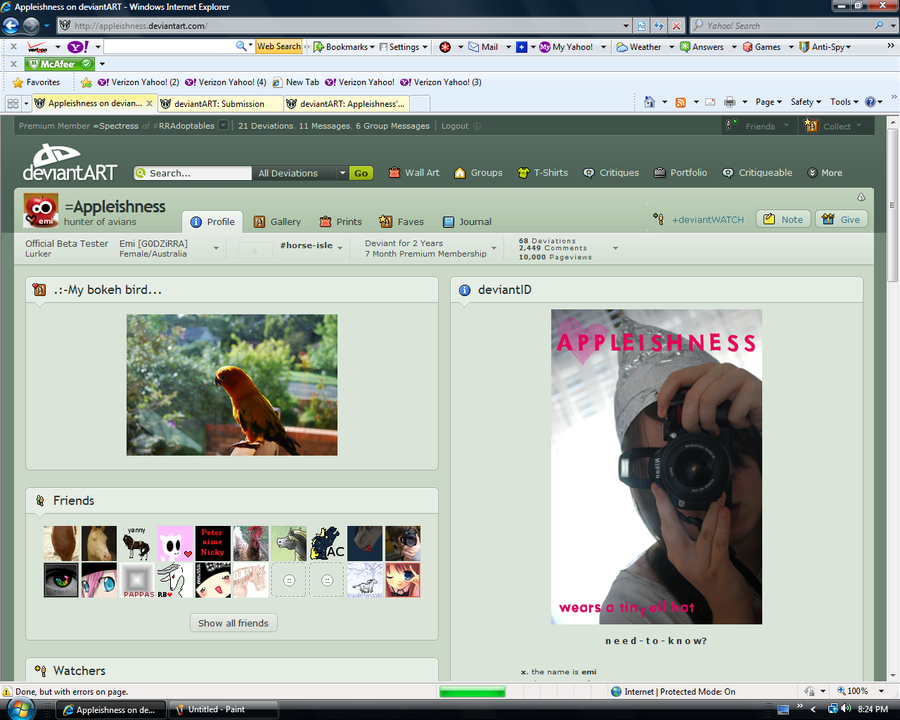Expand the More navigation dropdown

[x=825, y=173]
